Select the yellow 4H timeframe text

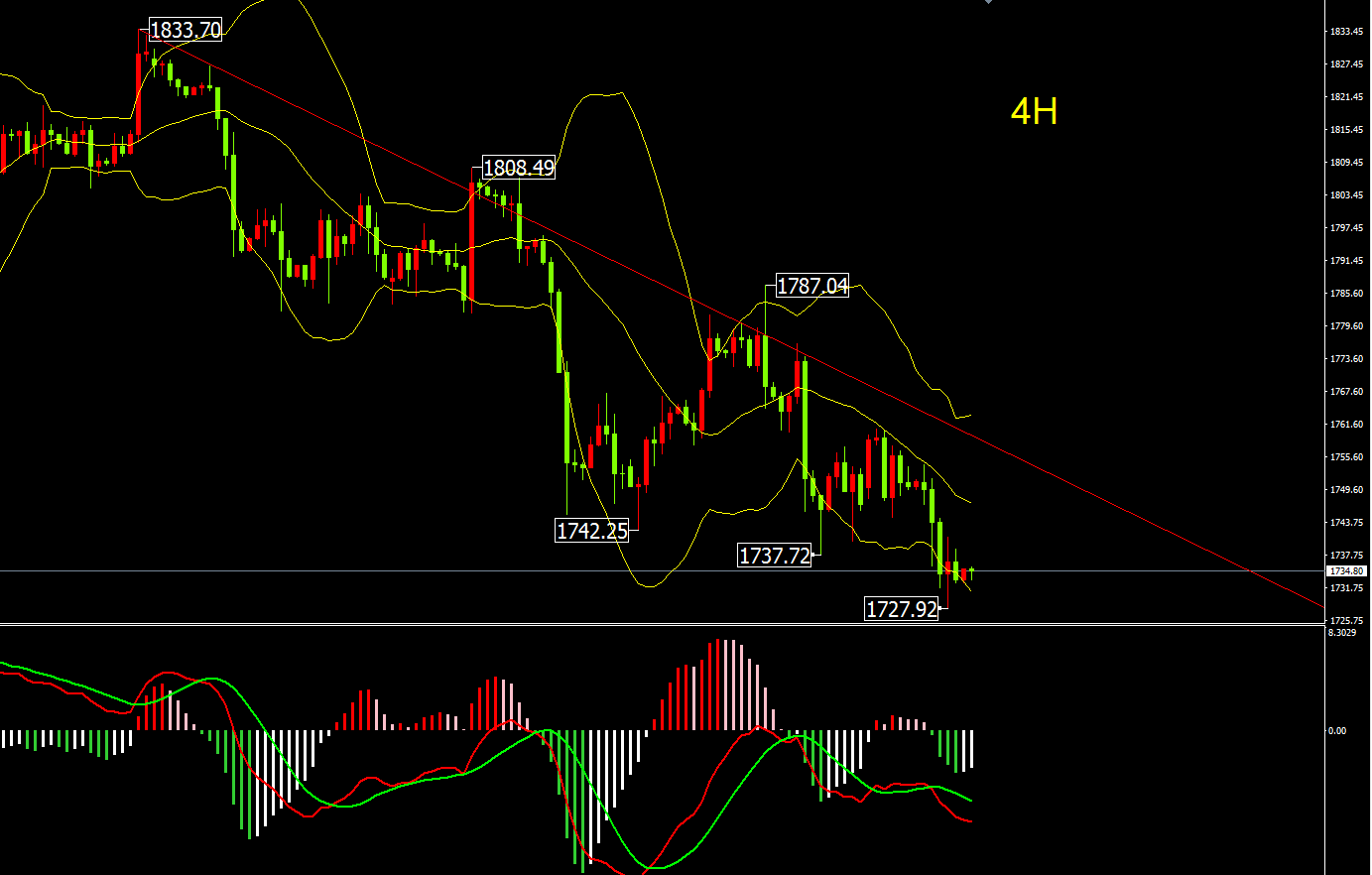point(1034,111)
